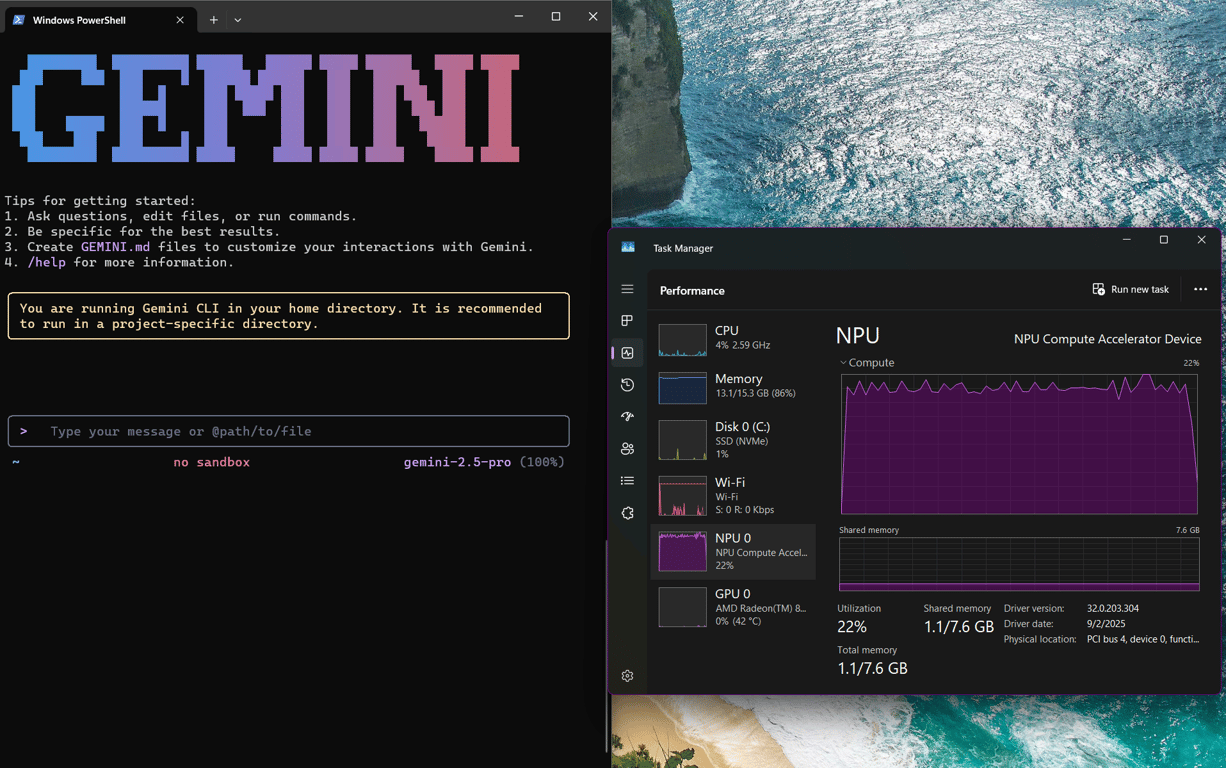
Task: Open Task Manager settings gear
Action: click(x=627, y=675)
